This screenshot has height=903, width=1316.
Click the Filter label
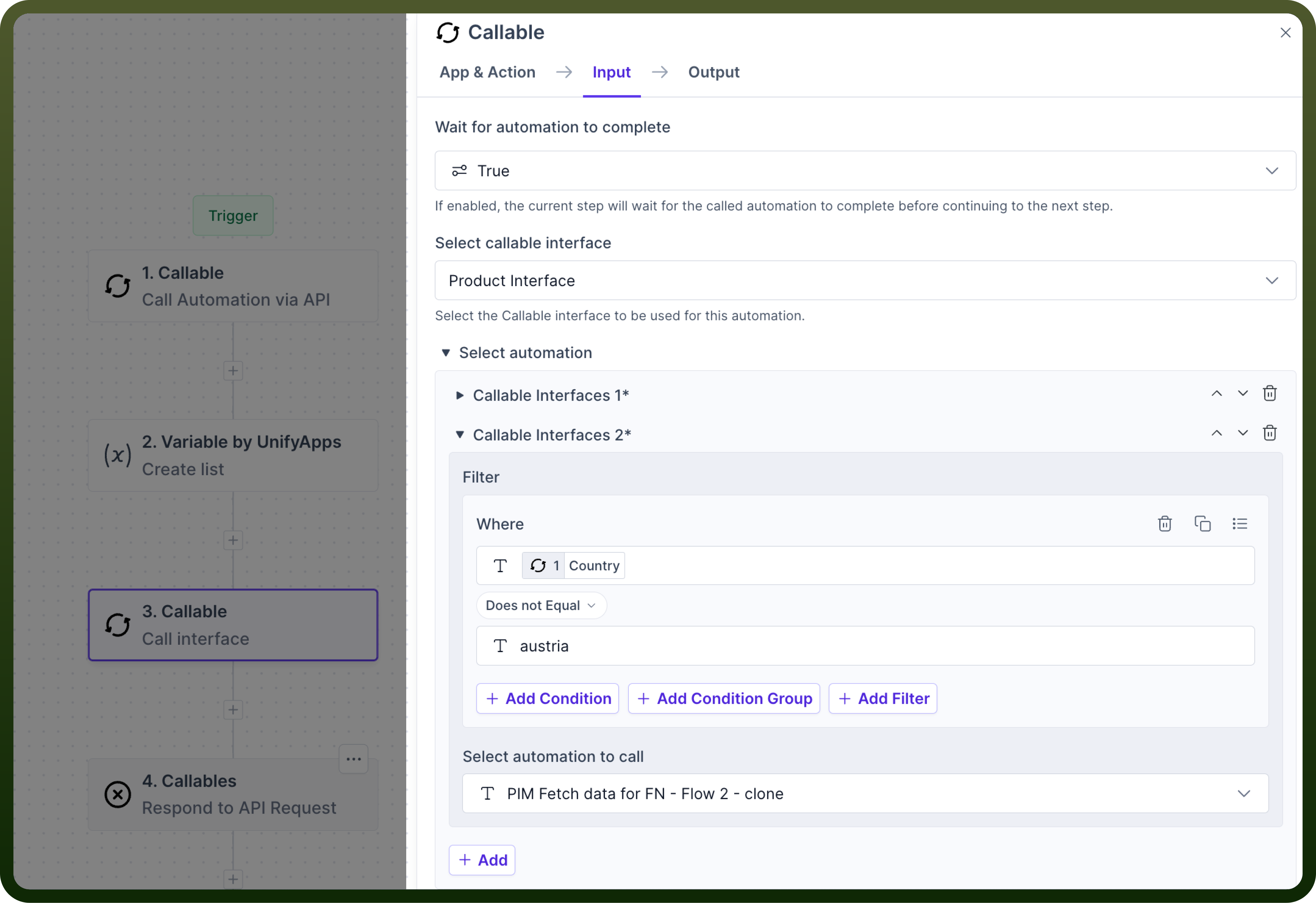(x=481, y=477)
